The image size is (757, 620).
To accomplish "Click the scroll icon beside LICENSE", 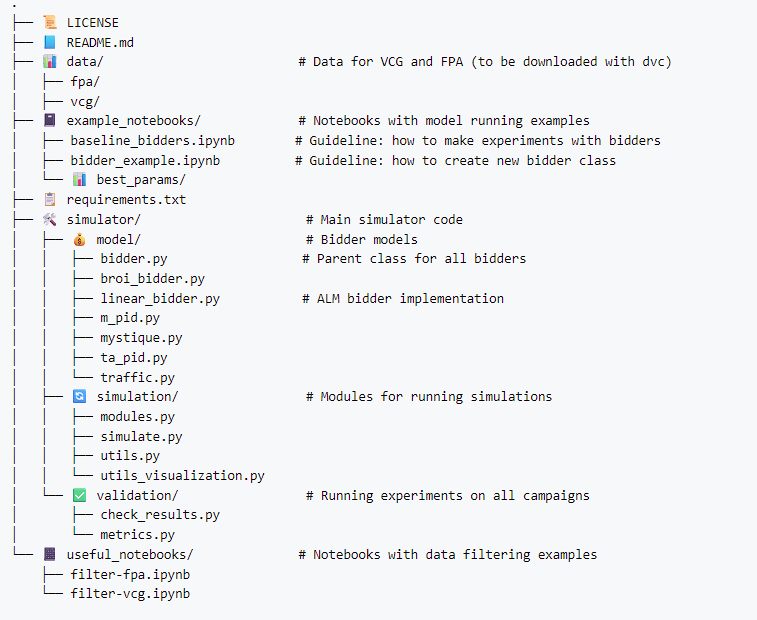I will point(49,22).
